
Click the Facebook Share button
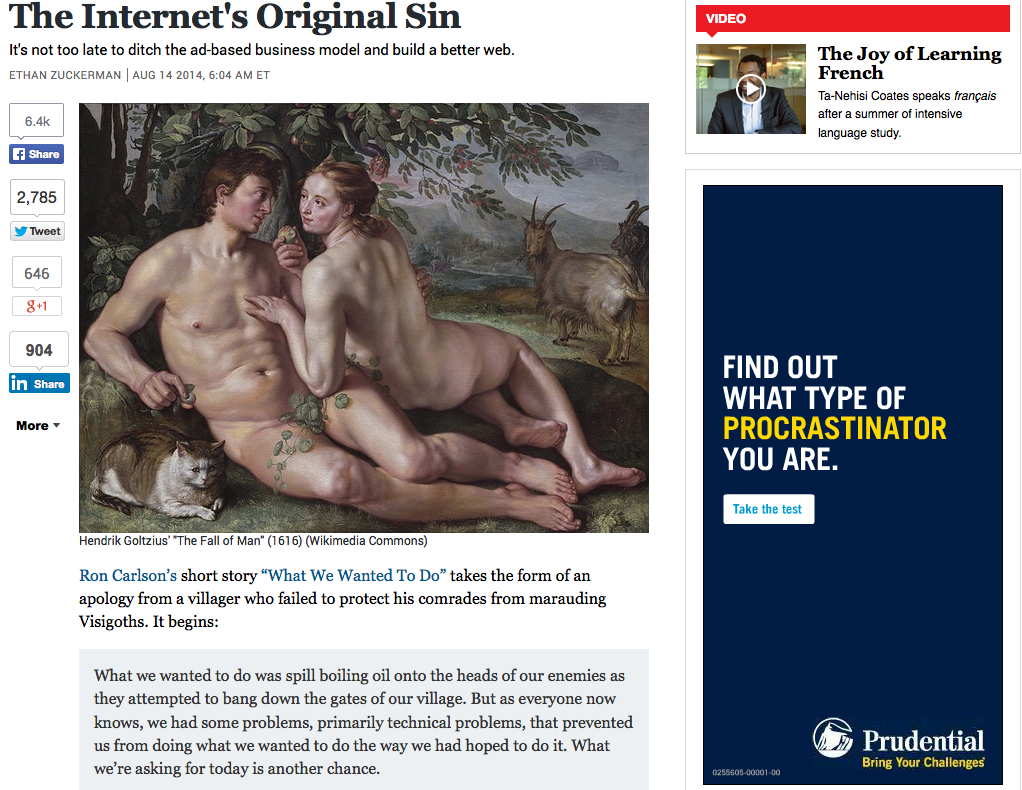tap(36, 154)
